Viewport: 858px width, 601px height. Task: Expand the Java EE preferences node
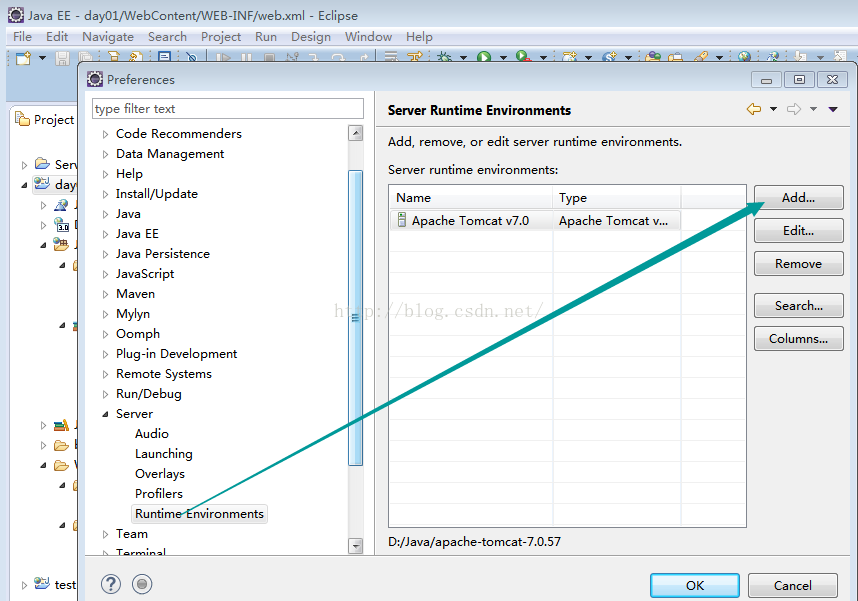click(x=106, y=234)
